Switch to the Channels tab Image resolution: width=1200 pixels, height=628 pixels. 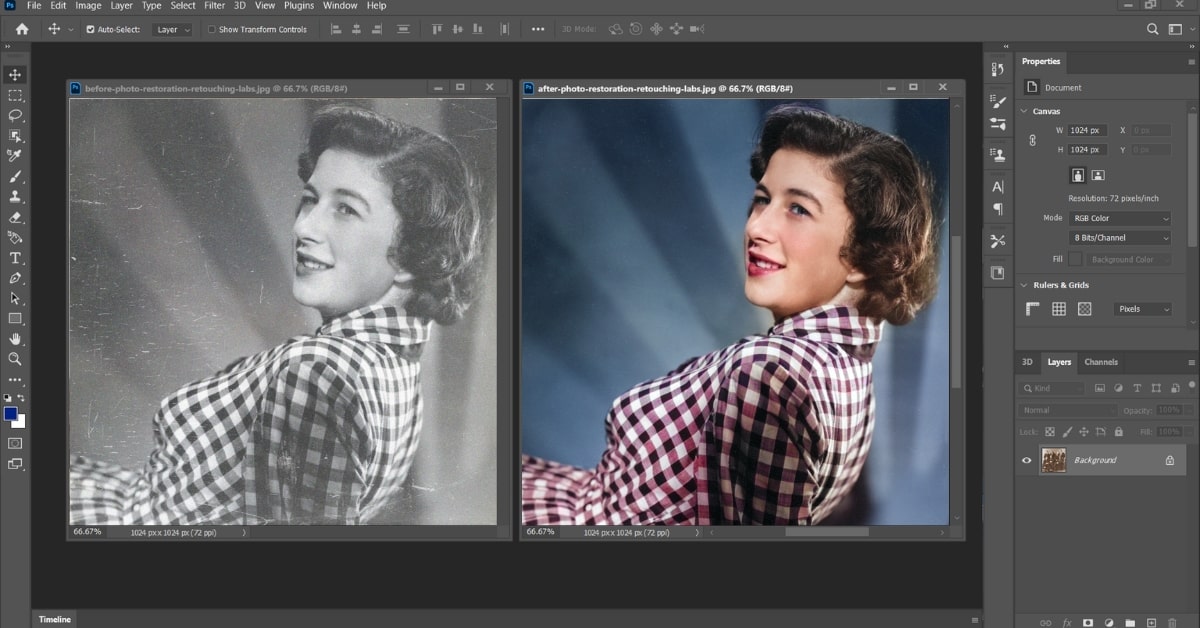[1101, 362]
